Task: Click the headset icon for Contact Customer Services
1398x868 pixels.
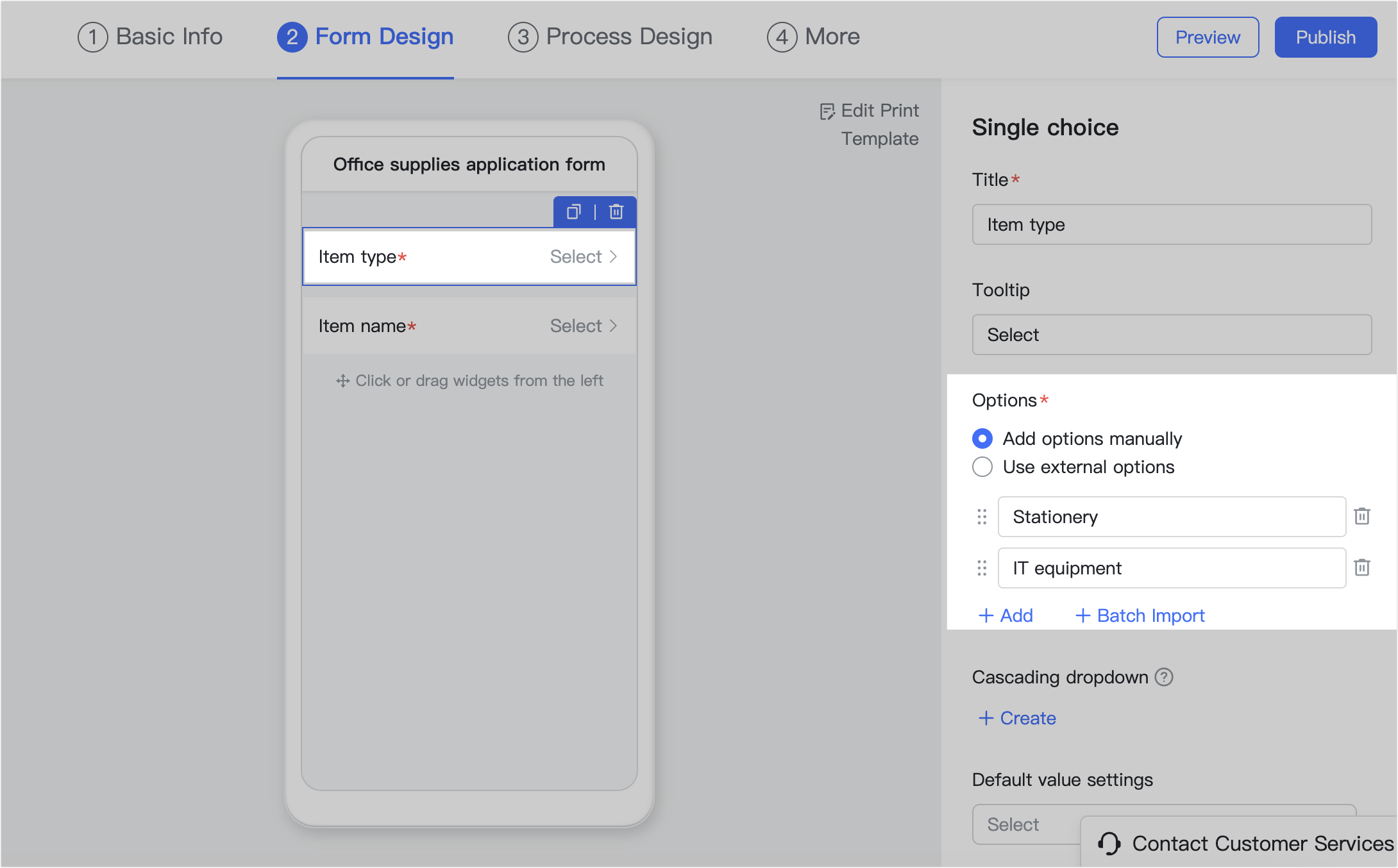Action: tap(1109, 843)
